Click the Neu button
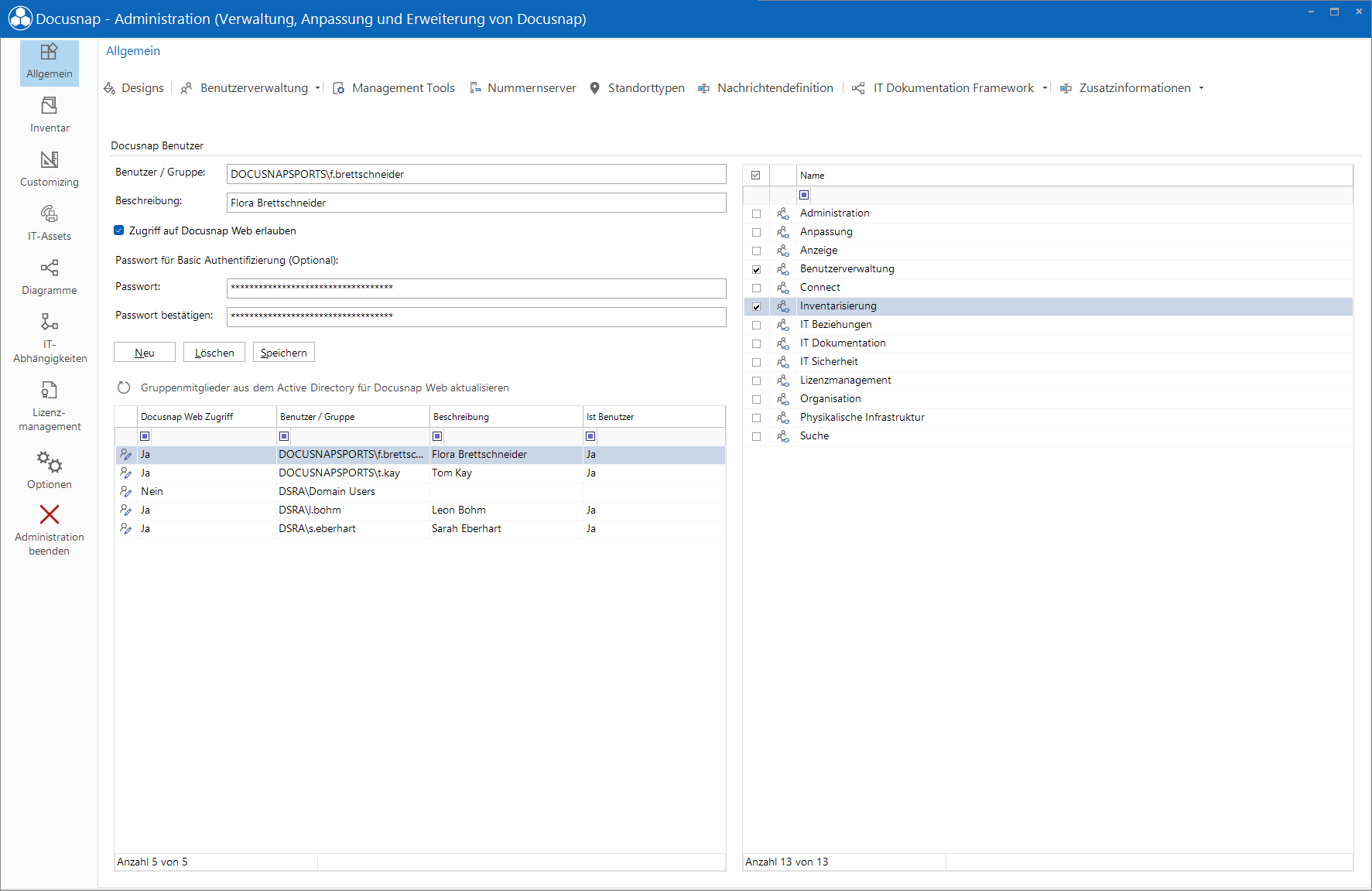 (145, 353)
